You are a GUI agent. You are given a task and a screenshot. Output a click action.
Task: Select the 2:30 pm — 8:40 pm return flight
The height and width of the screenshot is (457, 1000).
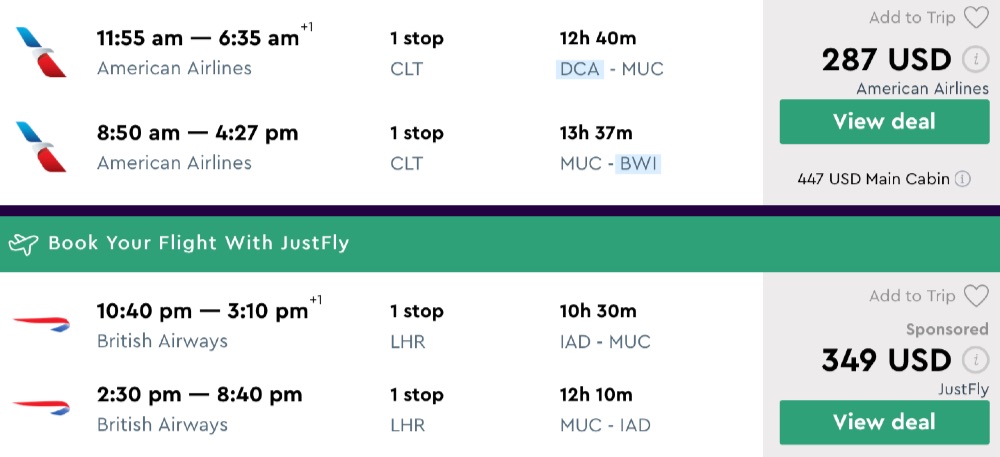[197, 395]
